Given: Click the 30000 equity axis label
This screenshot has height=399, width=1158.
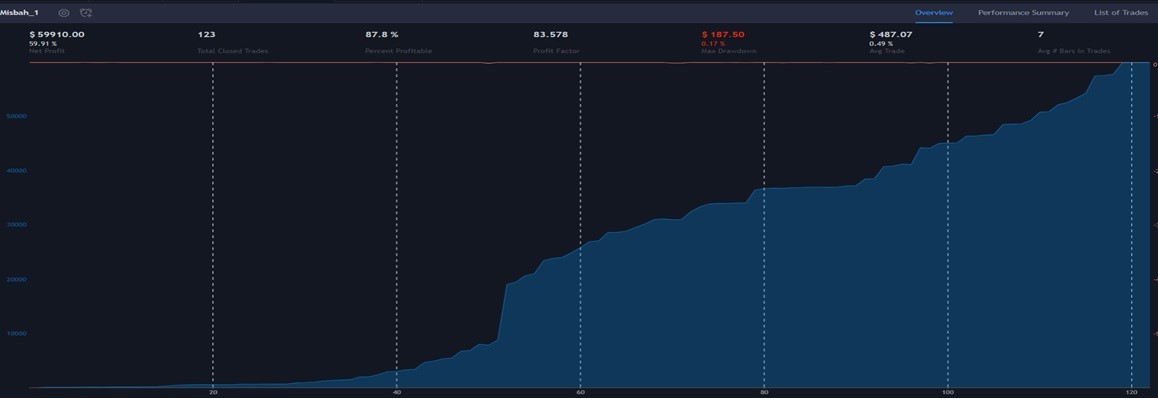Looking at the screenshot, I should coord(16,225).
